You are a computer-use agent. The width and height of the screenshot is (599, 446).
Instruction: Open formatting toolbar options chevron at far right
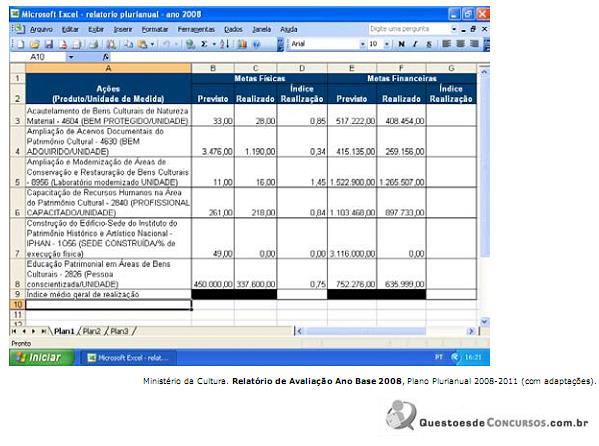pyautogui.click(x=486, y=45)
